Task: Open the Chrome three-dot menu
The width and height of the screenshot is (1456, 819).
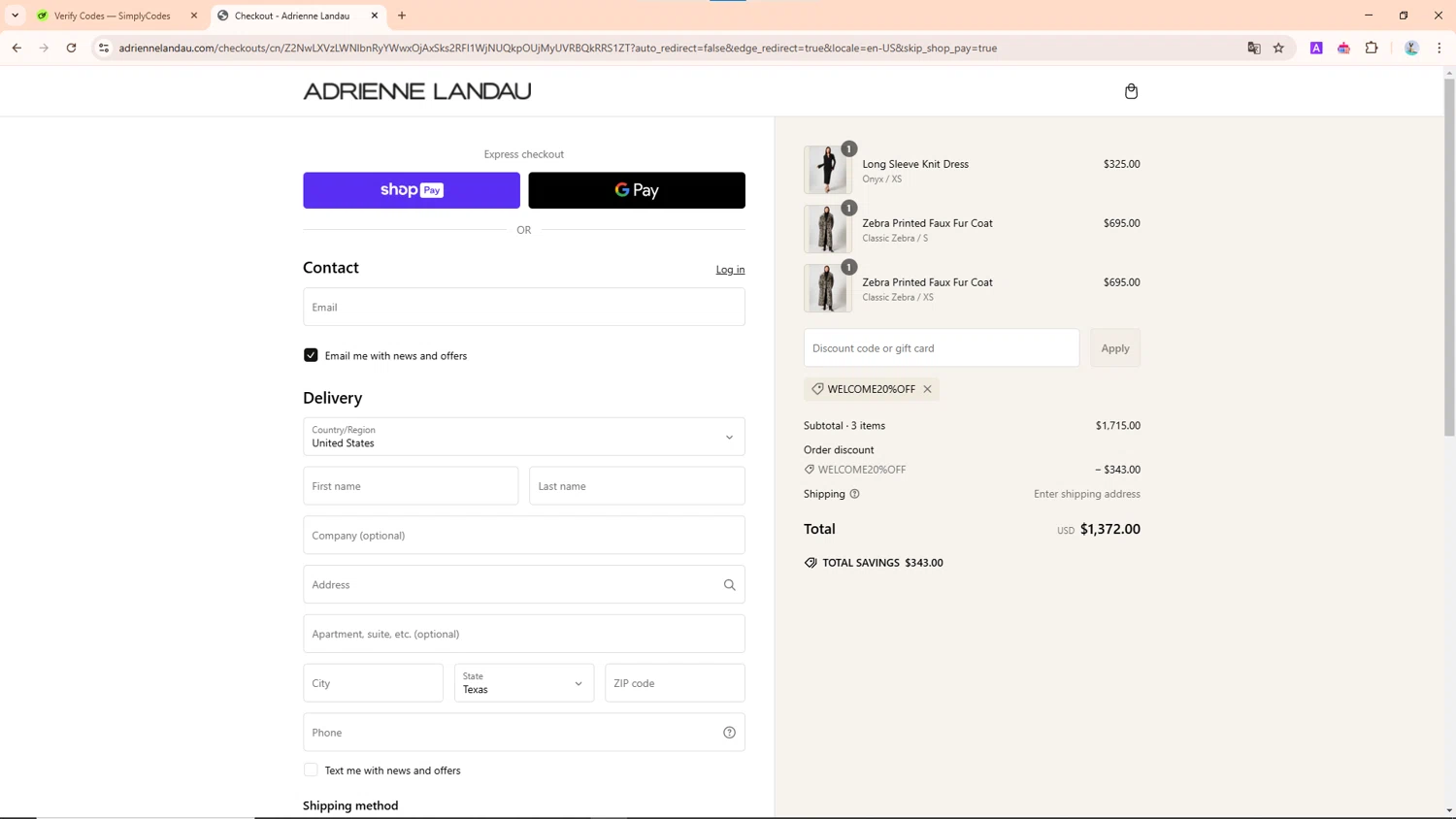Action: [1439, 48]
